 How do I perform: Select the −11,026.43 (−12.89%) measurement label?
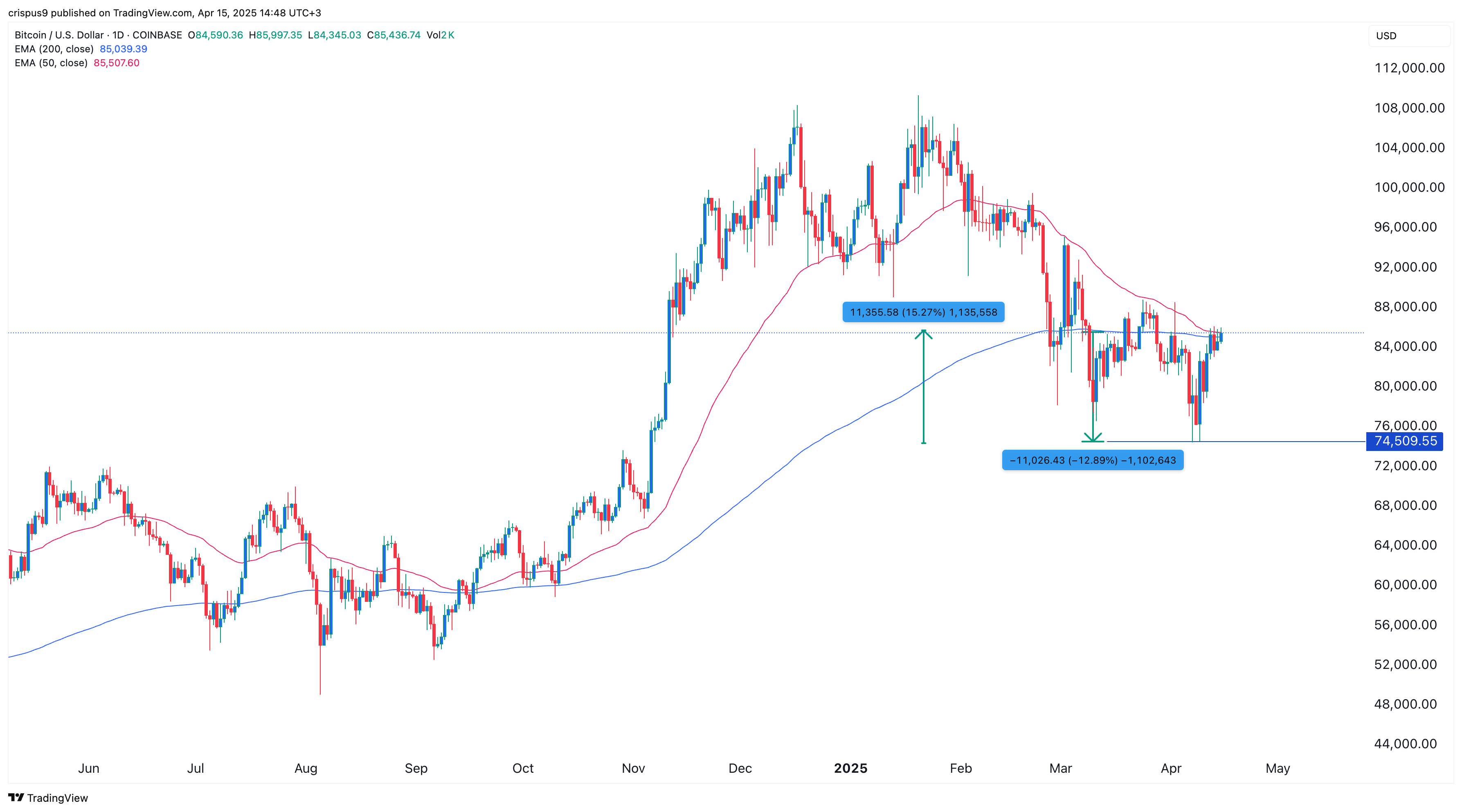1093,460
